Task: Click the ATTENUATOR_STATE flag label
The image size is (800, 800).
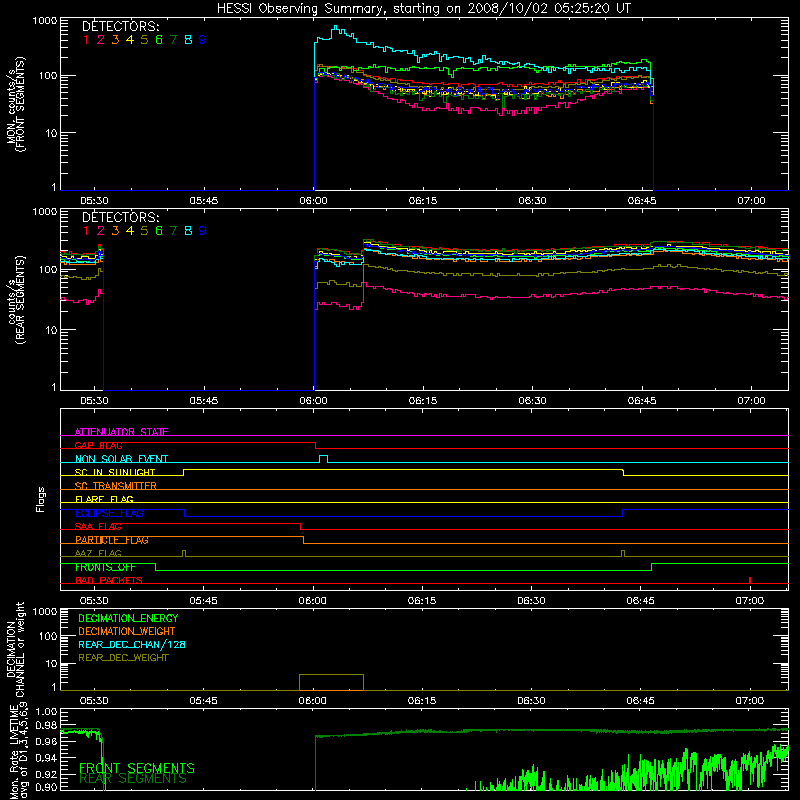Action: tap(121, 432)
